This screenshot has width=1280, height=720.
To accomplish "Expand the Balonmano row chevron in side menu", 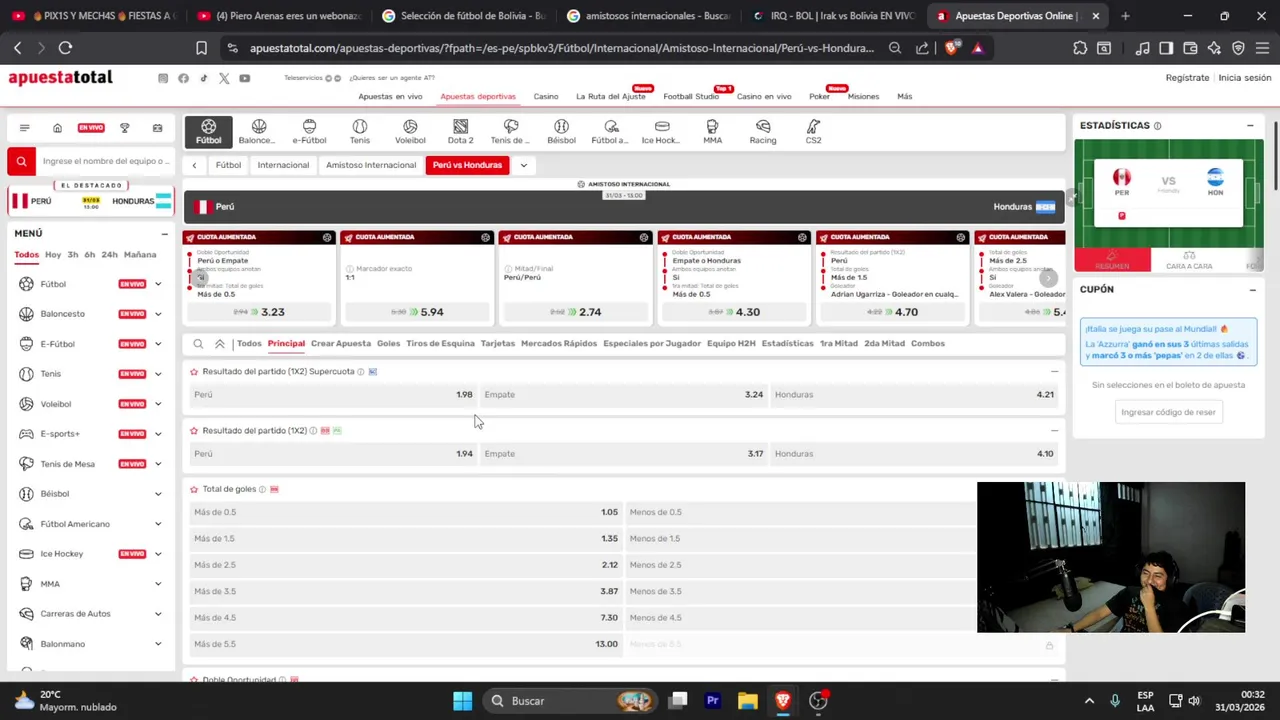I will (x=158, y=644).
